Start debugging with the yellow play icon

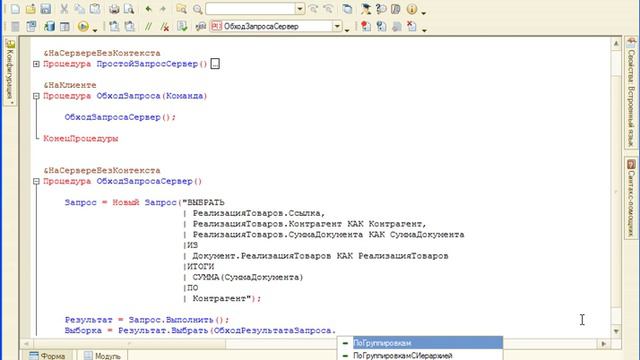(83, 27)
